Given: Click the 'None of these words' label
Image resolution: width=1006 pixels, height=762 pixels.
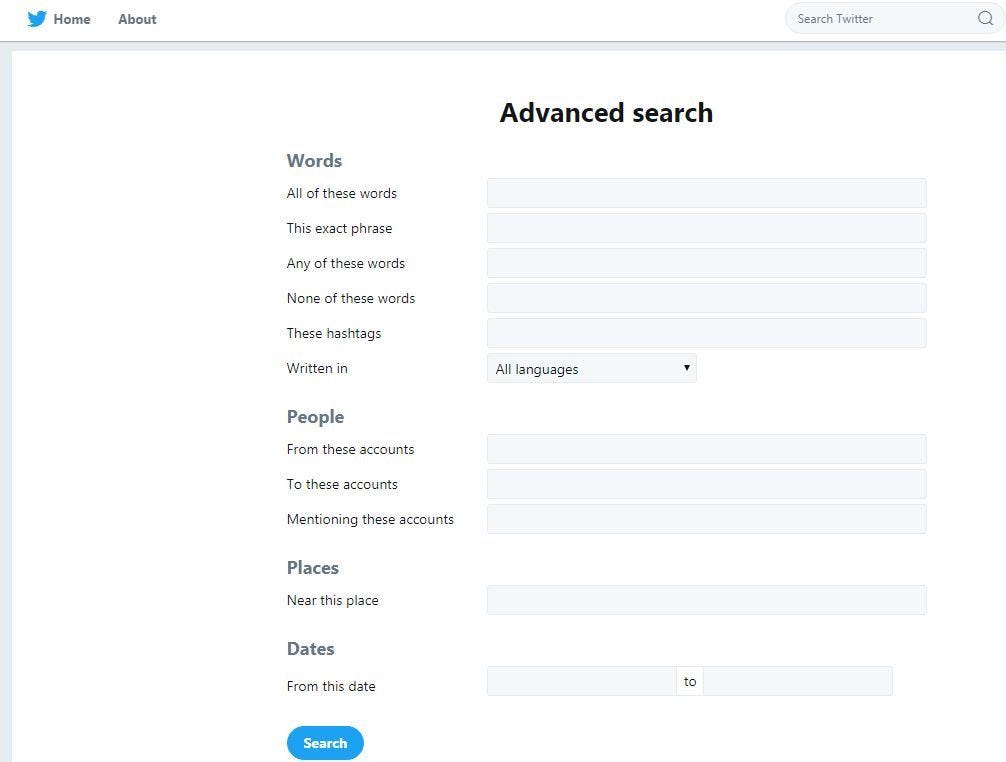Looking at the screenshot, I should click(351, 298).
